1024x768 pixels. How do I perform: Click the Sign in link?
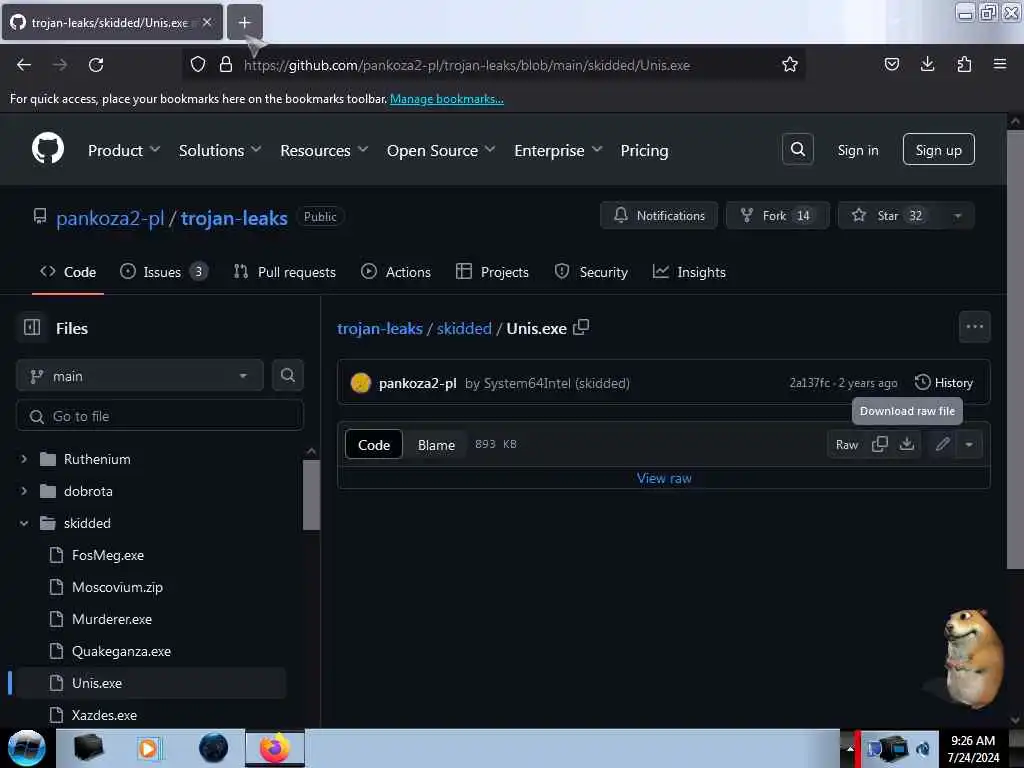[x=857, y=150]
